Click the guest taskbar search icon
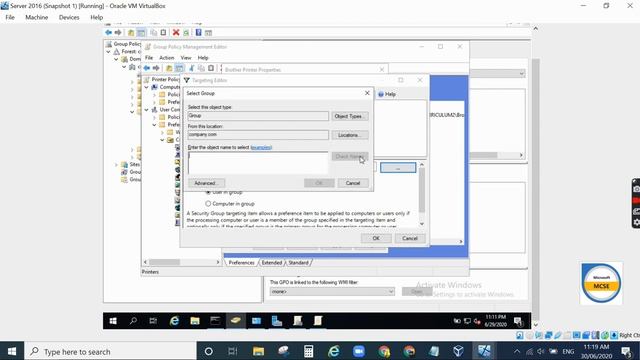This screenshot has height=360, width=640. pyautogui.click(x=133, y=321)
